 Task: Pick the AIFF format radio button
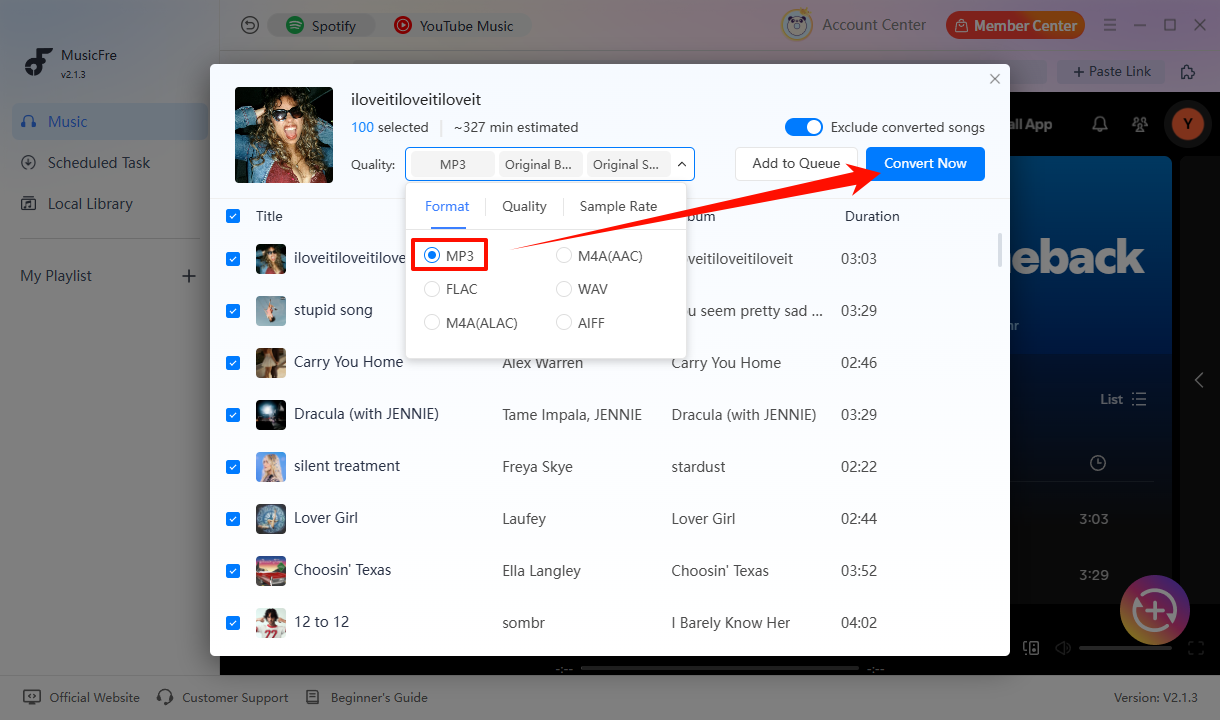tap(564, 323)
